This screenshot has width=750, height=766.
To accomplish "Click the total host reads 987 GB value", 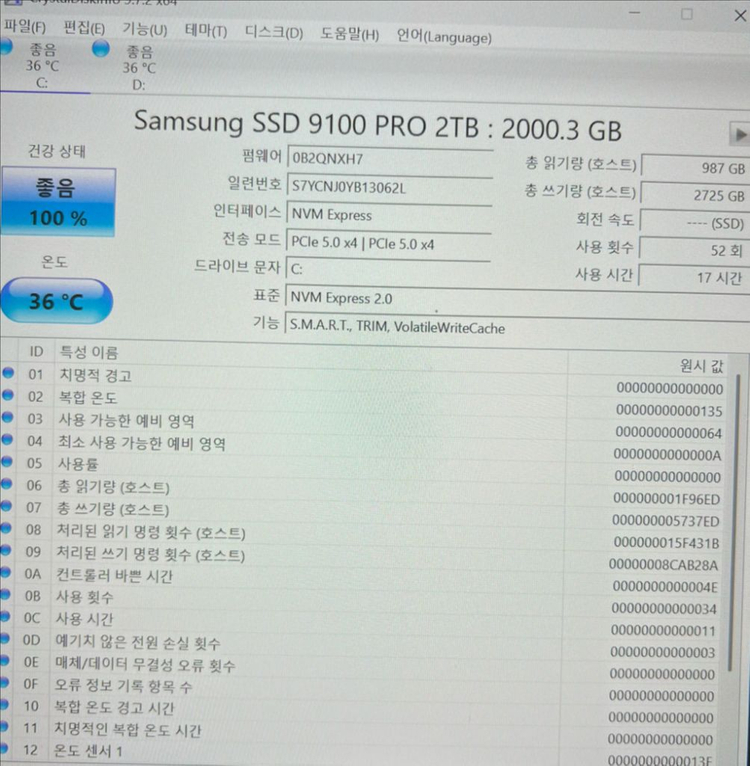I will coord(695,168).
